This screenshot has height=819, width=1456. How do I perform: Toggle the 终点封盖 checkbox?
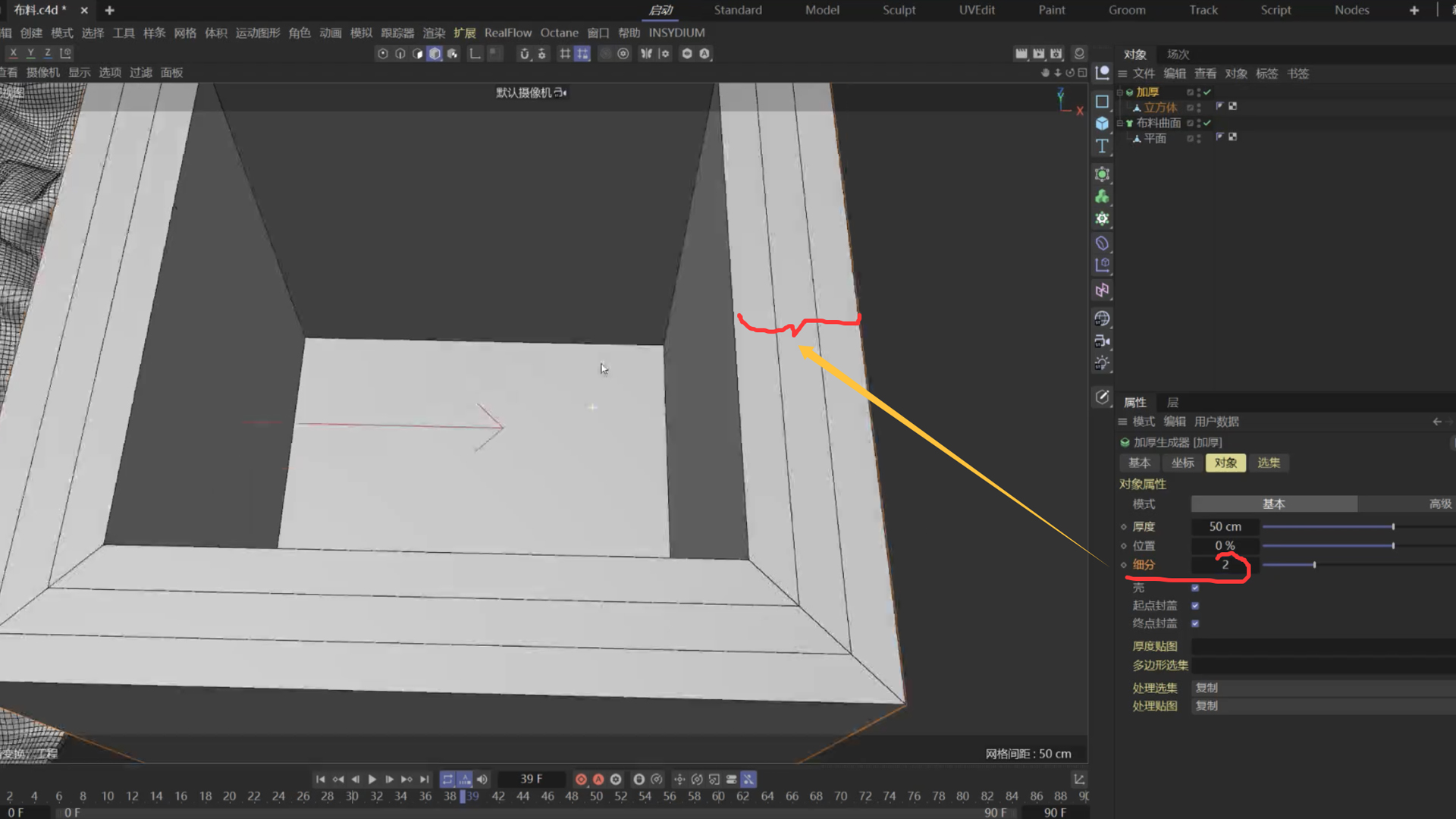point(1195,623)
